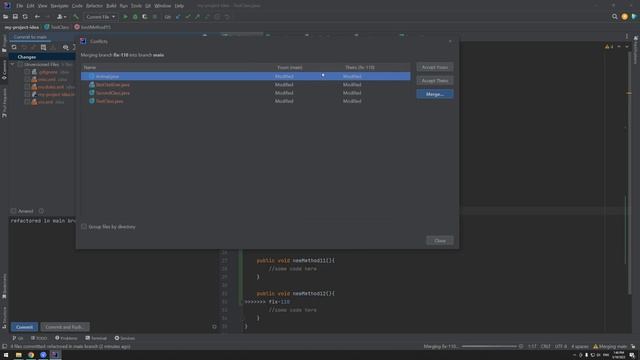Open the Run menu

tap(124, 6)
